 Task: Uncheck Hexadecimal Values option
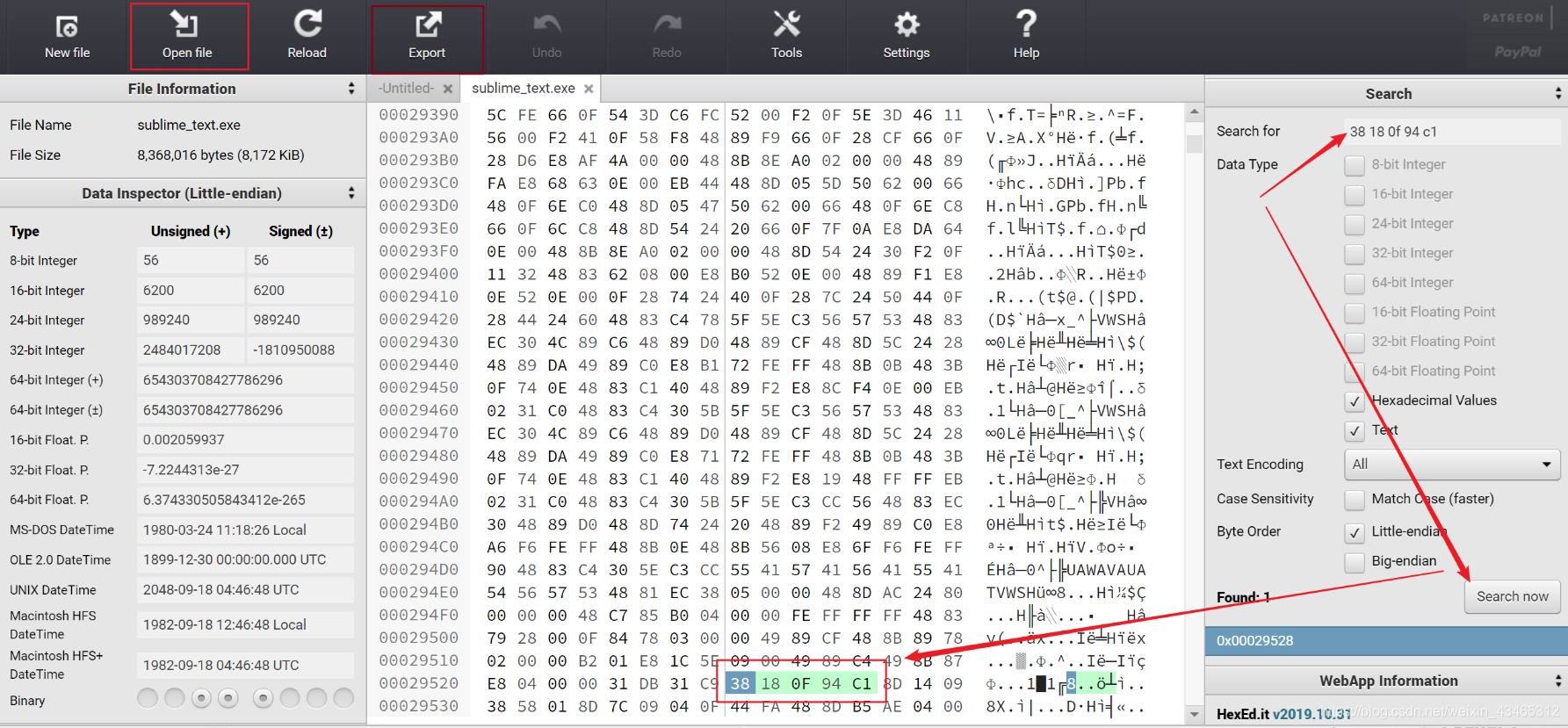pyautogui.click(x=1355, y=401)
